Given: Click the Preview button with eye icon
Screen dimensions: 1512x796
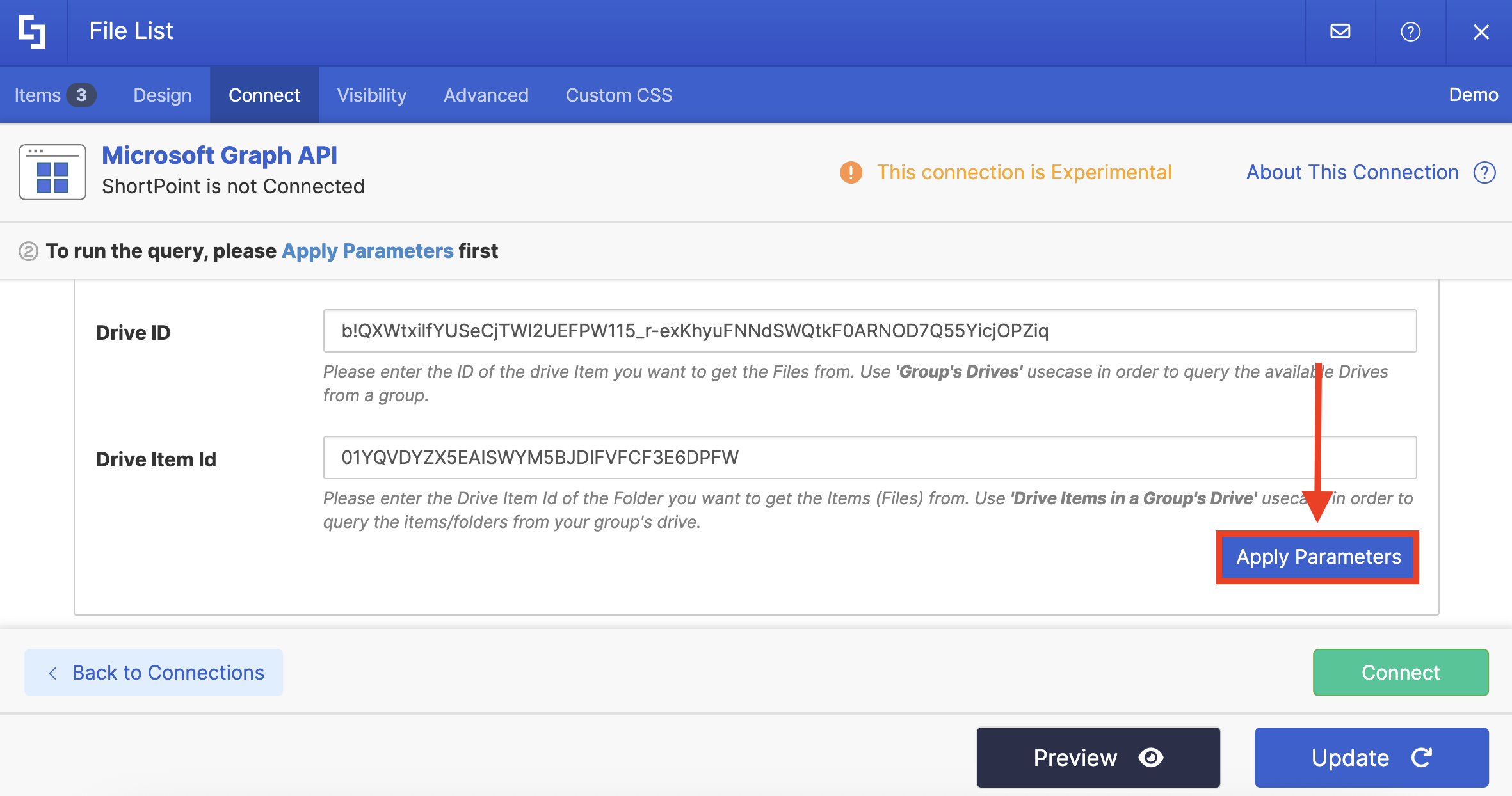Looking at the screenshot, I should pyautogui.click(x=1098, y=758).
